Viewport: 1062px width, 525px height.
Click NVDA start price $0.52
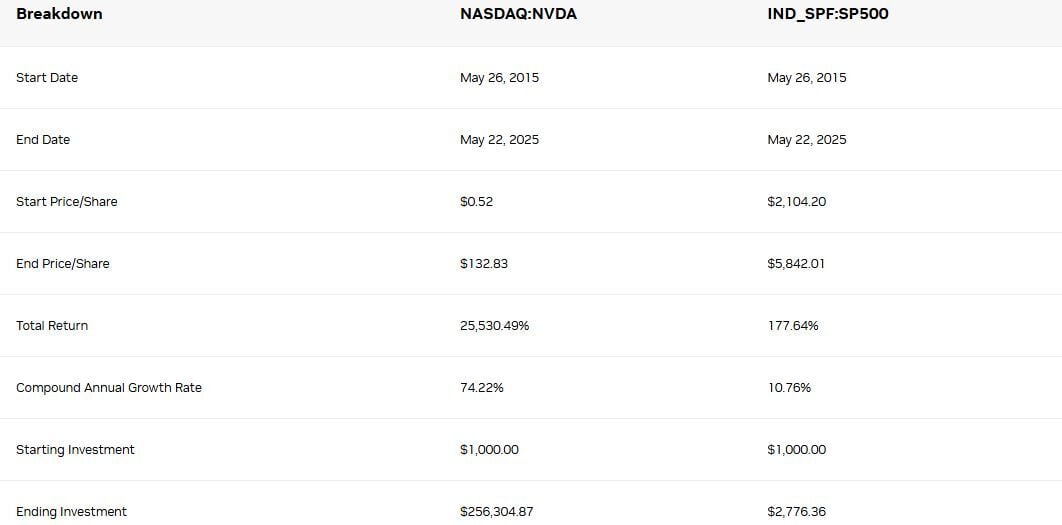[x=477, y=202]
